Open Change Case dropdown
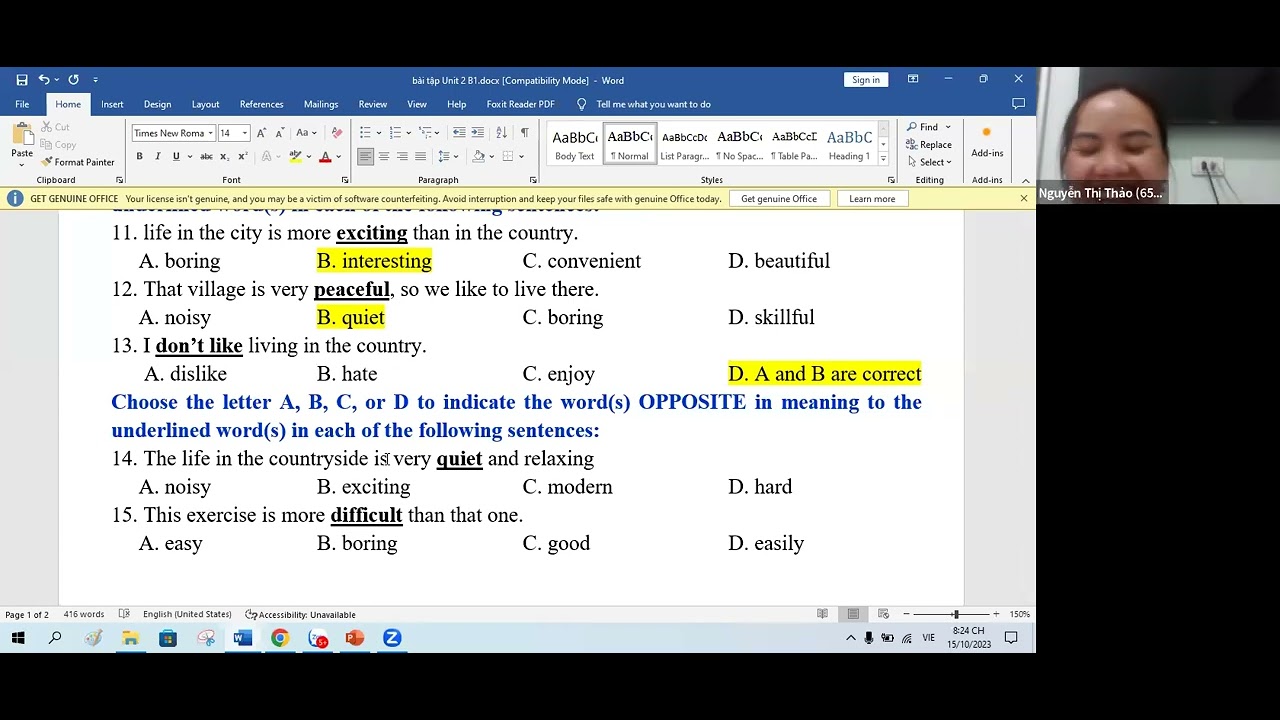The width and height of the screenshot is (1280, 720). (x=307, y=133)
